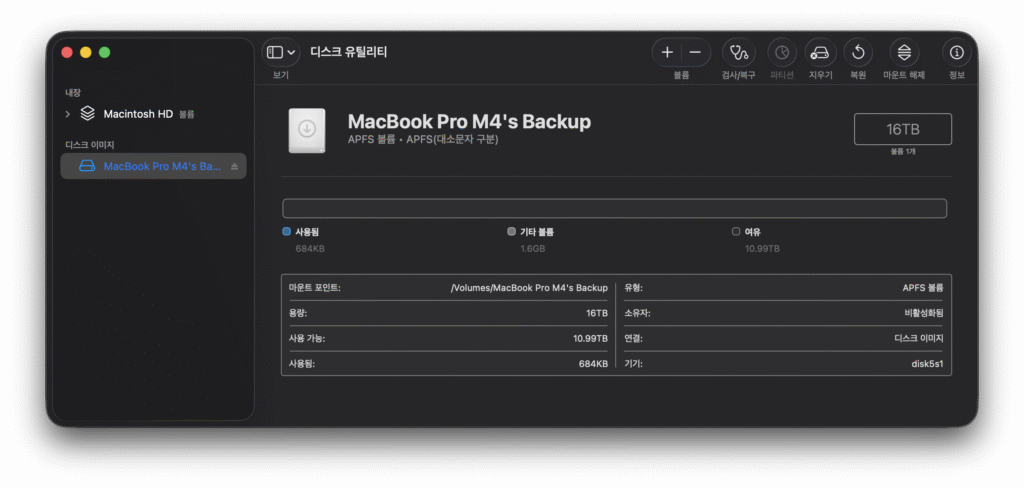Click the mount point path value

tap(529, 288)
